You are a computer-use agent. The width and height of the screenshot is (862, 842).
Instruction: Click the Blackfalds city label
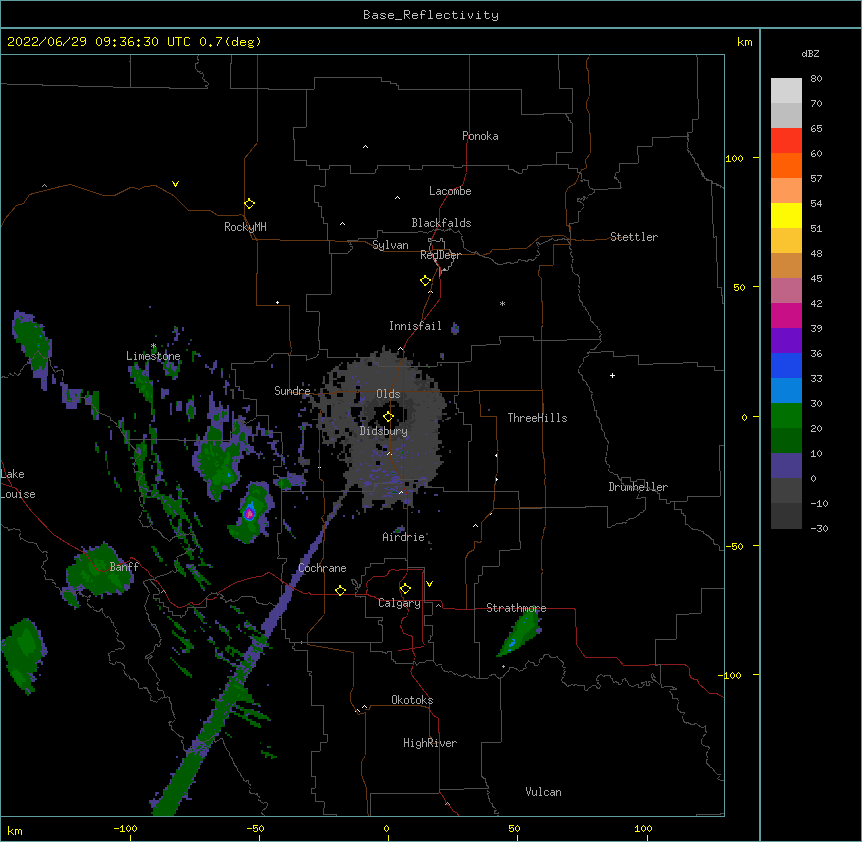pyautogui.click(x=441, y=223)
